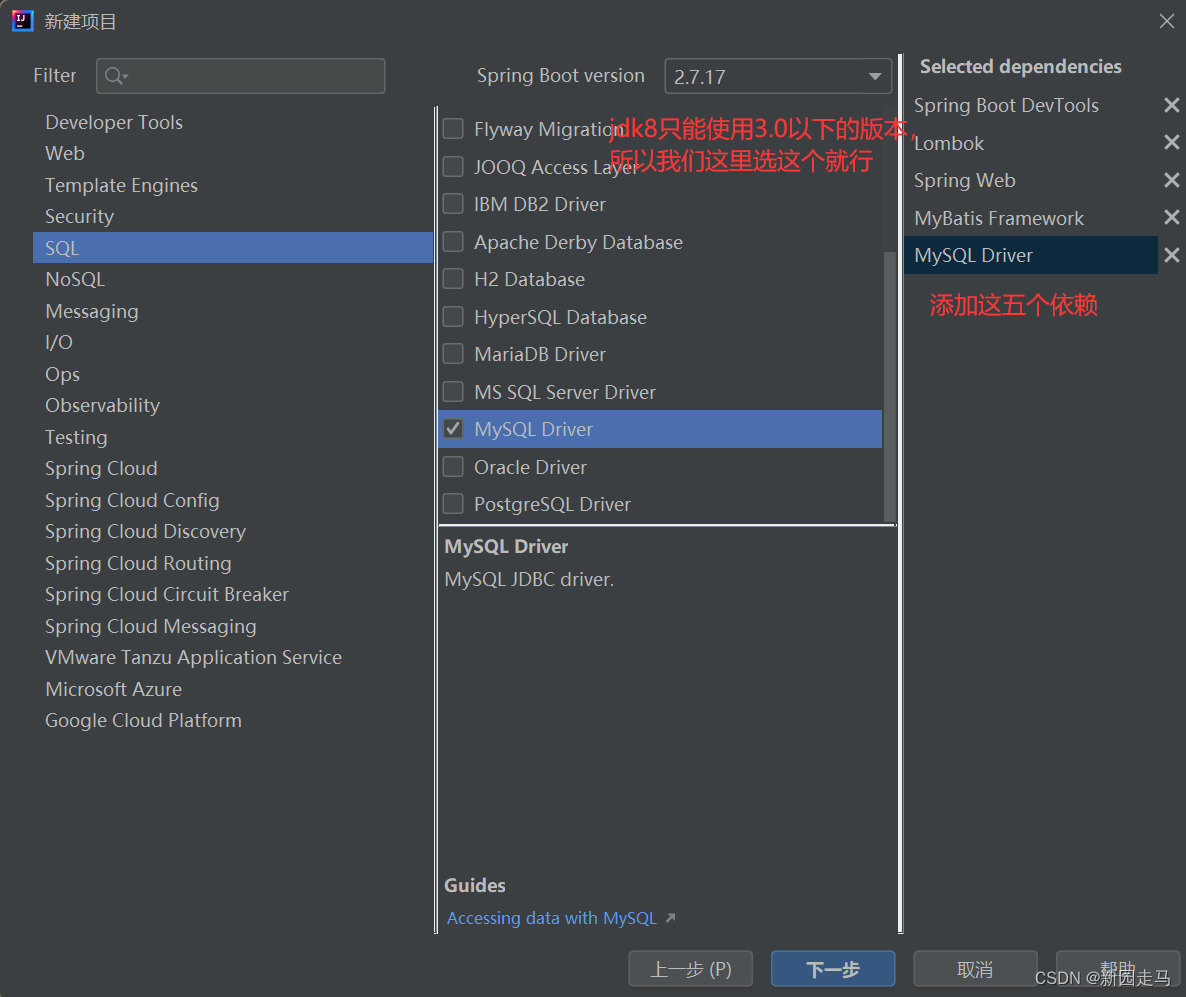Enable the H2 Database checkbox

(453, 279)
